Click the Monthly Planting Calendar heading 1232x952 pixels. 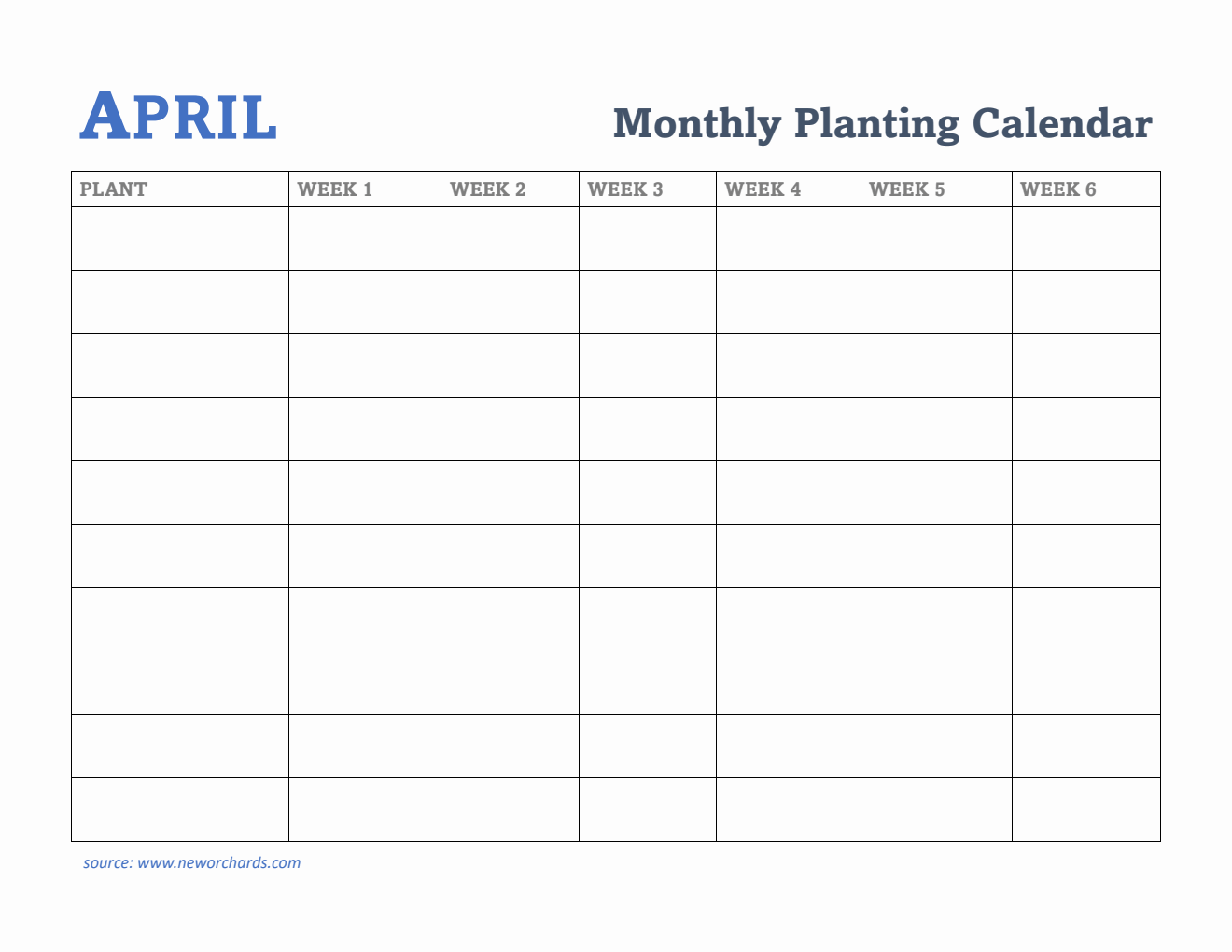(x=882, y=124)
